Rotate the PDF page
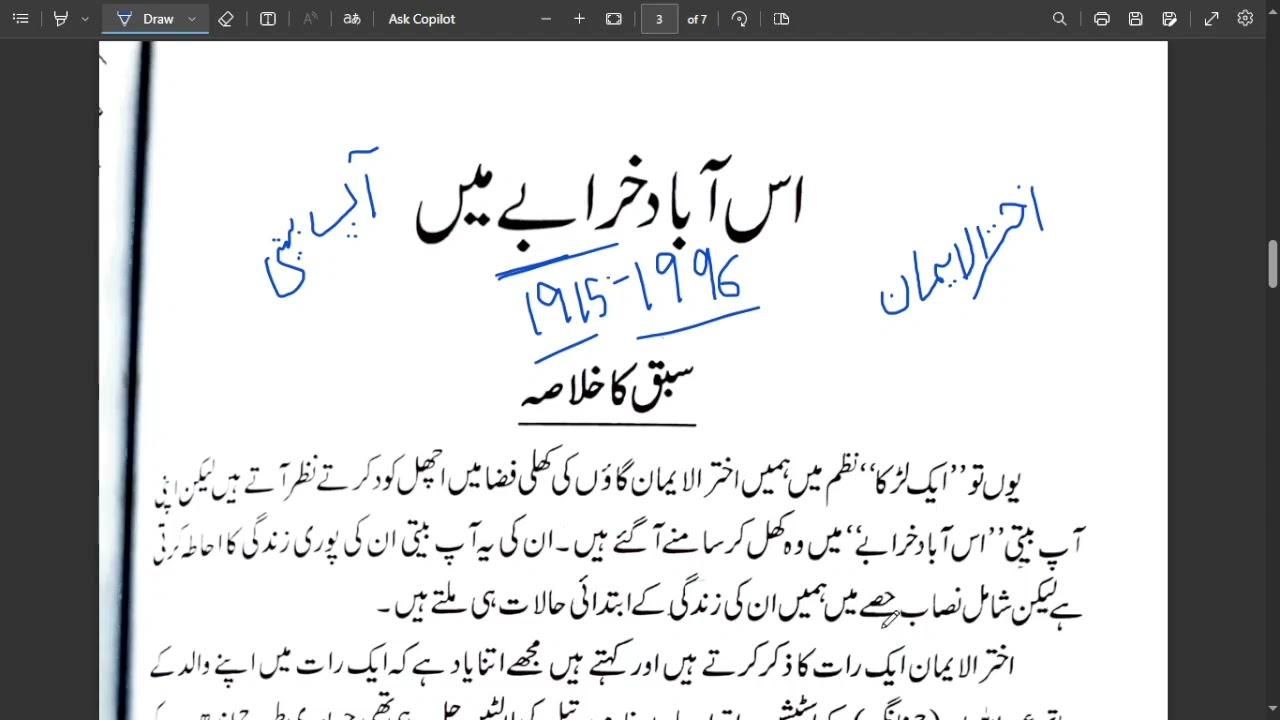This screenshot has height=720, width=1280. click(x=740, y=19)
